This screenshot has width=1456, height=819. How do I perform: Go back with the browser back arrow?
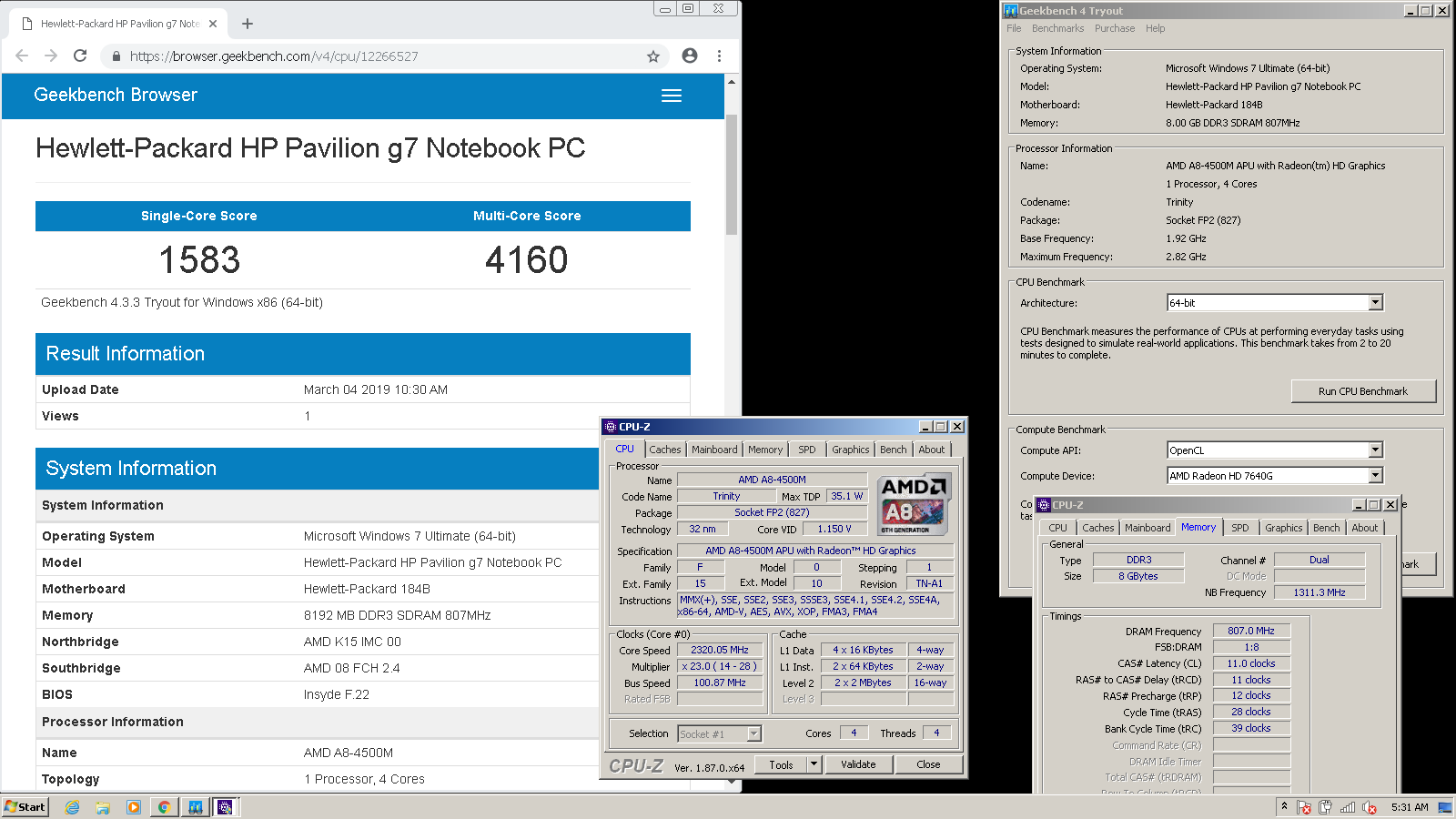click(x=22, y=56)
